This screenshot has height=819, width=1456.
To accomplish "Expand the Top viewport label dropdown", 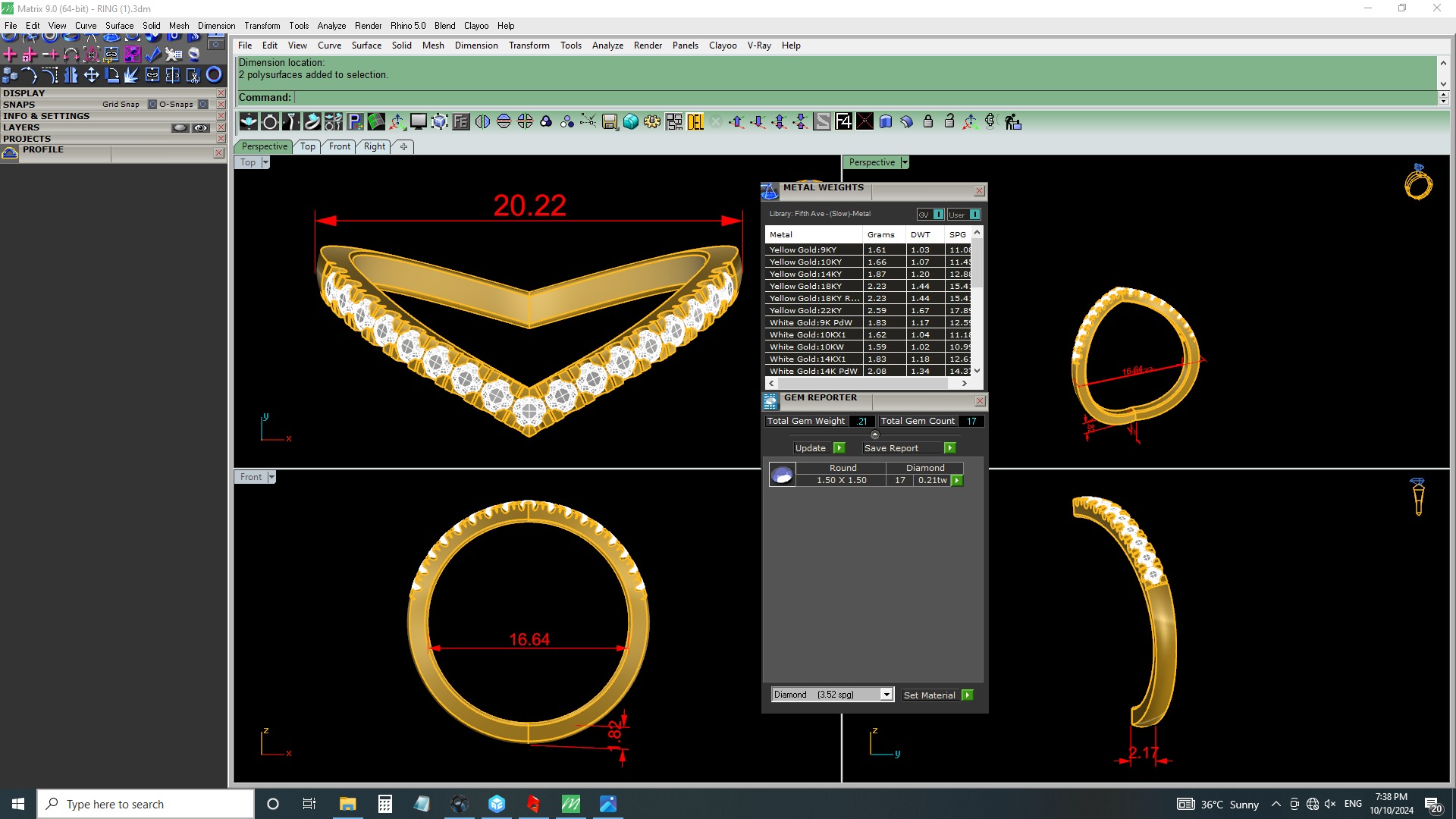I will (x=265, y=162).
